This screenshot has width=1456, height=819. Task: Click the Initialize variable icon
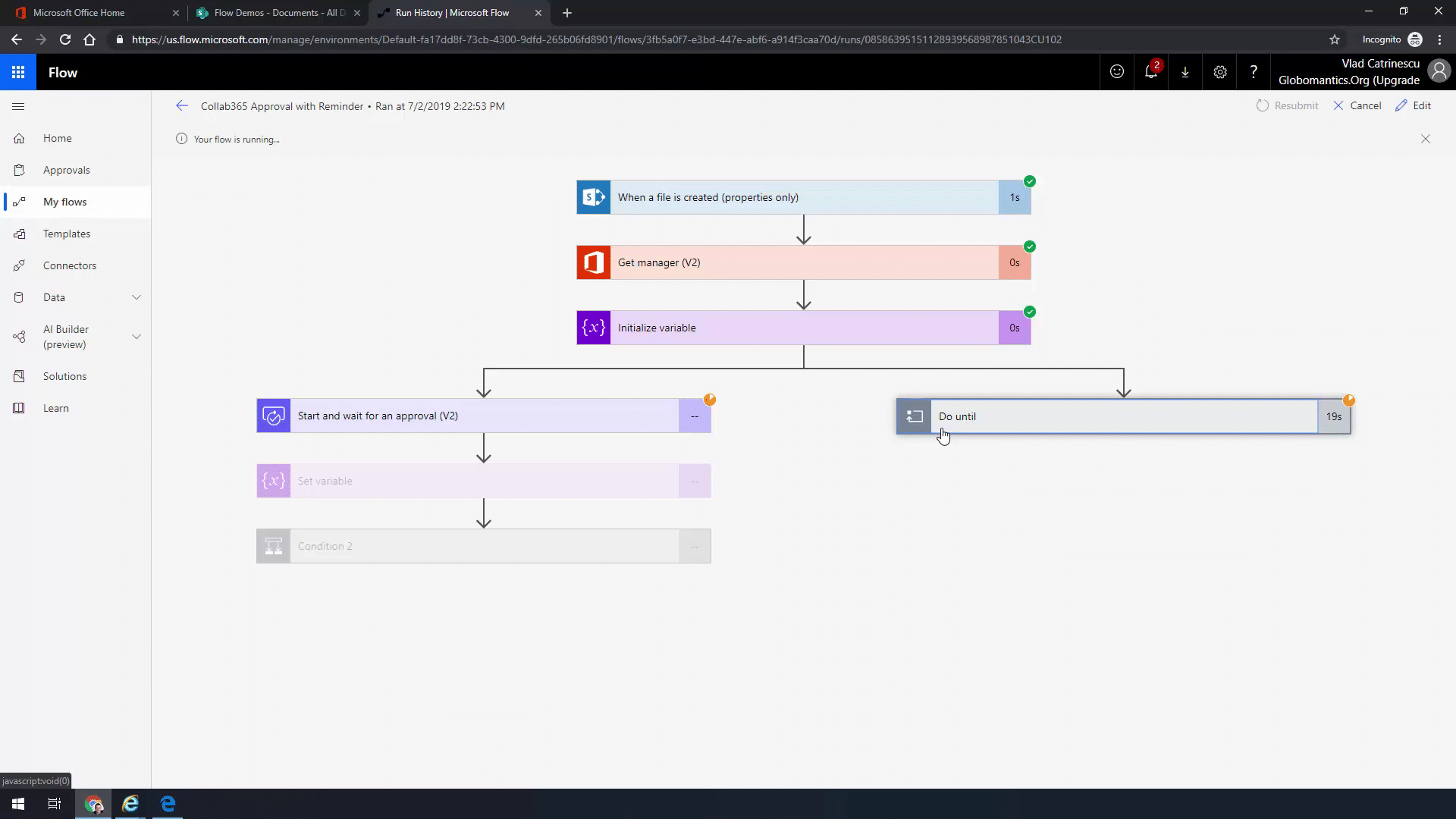pyautogui.click(x=594, y=328)
